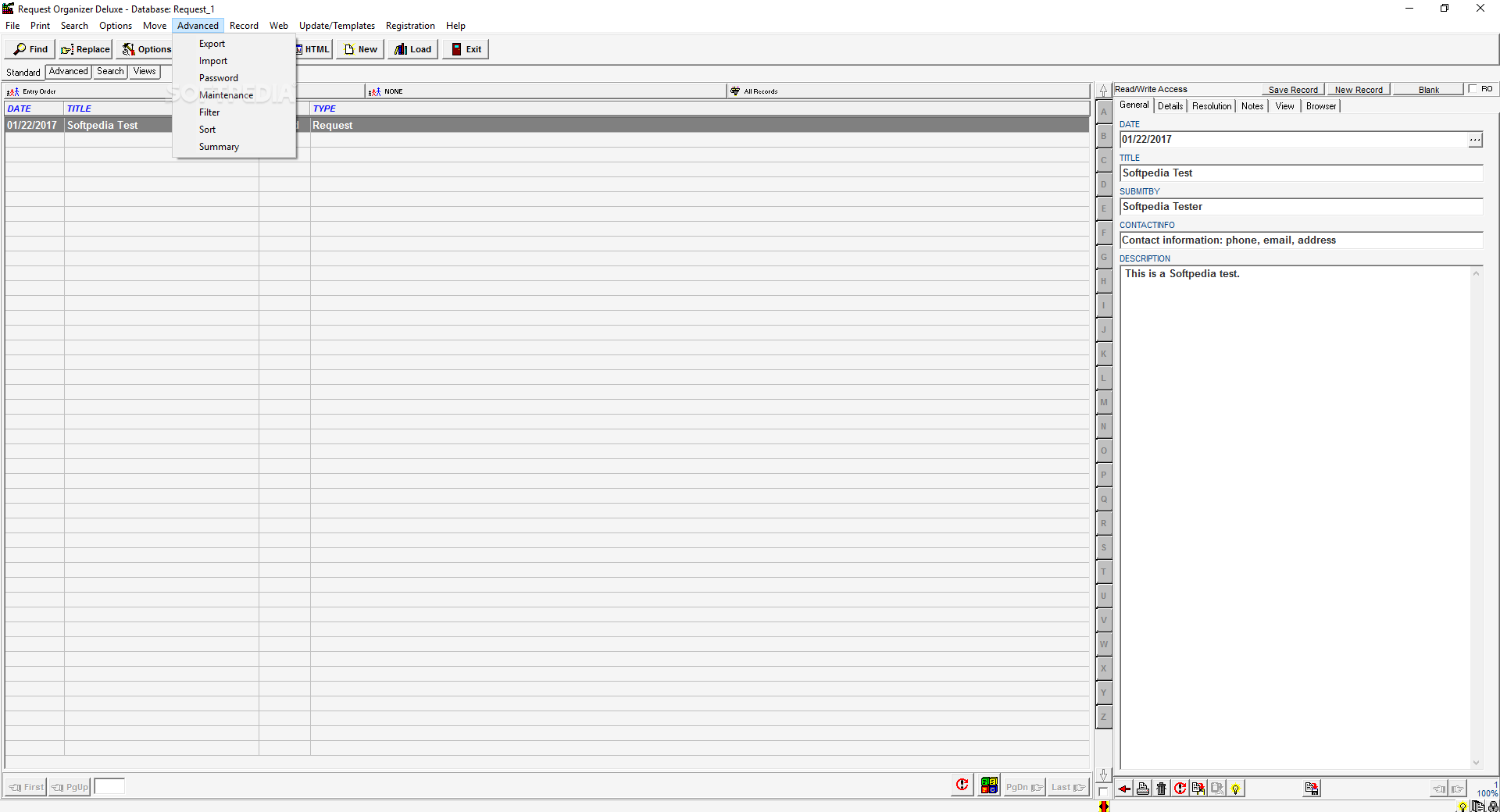This screenshot has height=812, width=1500.
Task: Click the documents icon in the status corner
Action: point(1478,807)
